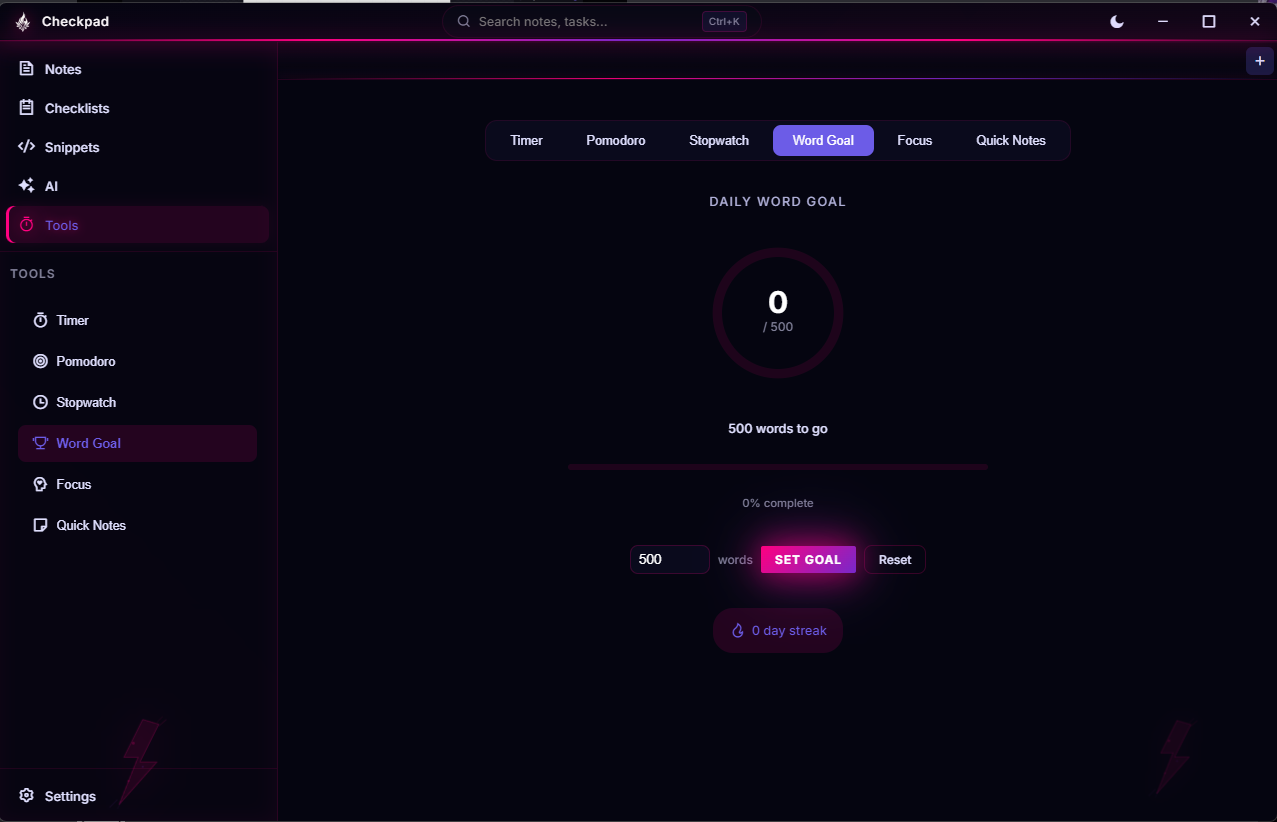Select the Stopwatch clock icon
Screen dimensions: 1277x822
pos(40,402)
